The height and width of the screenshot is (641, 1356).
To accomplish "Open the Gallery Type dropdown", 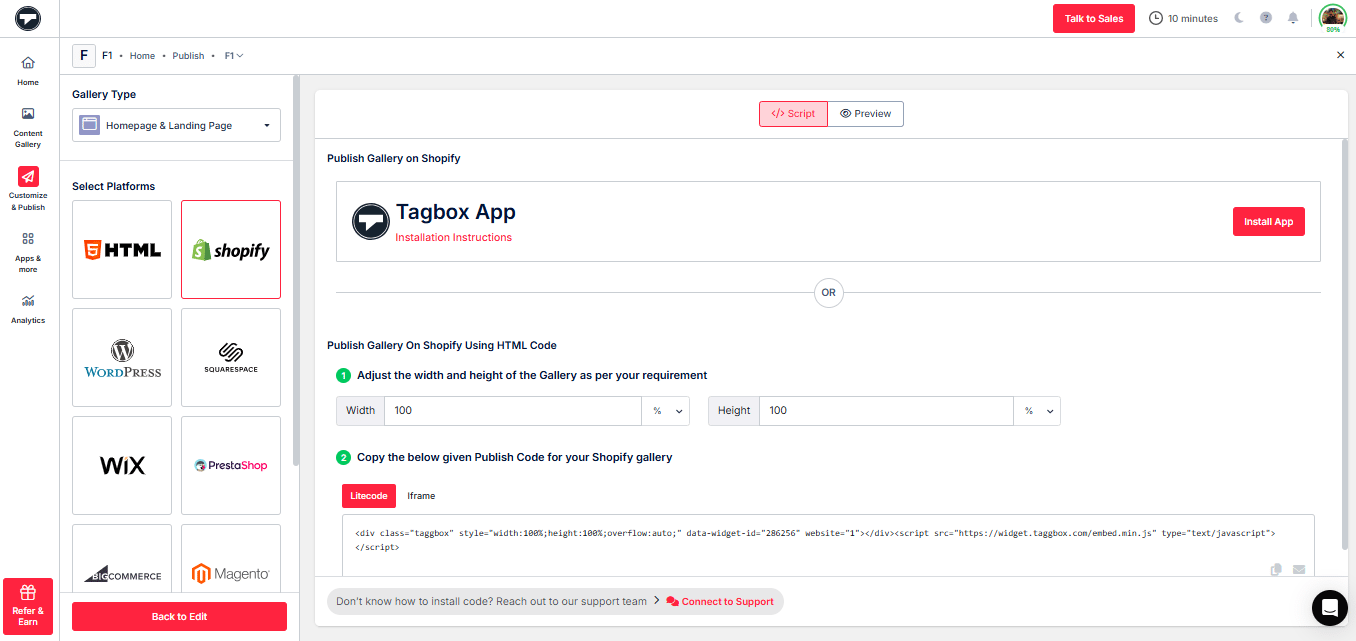I will [x=175, y=124].
